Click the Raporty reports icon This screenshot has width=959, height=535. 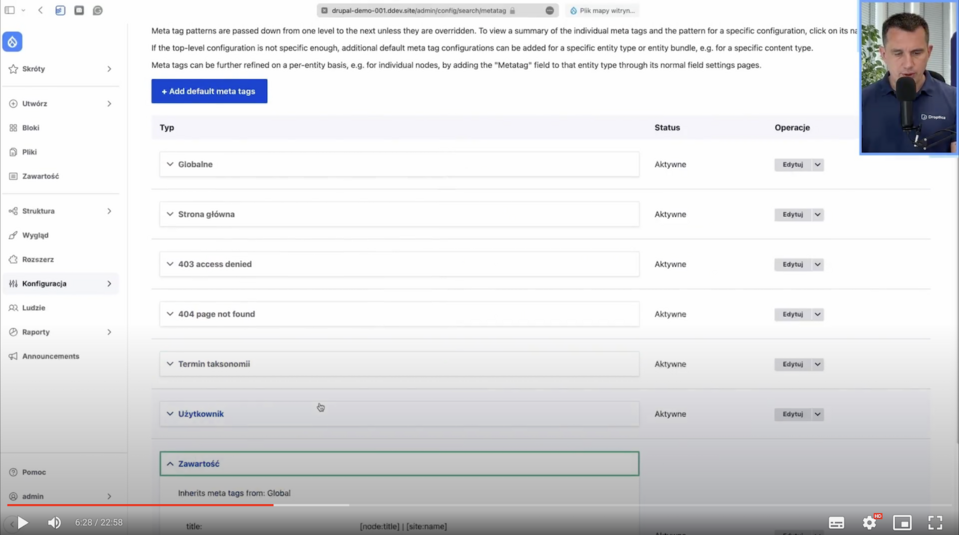click(13, 332)
